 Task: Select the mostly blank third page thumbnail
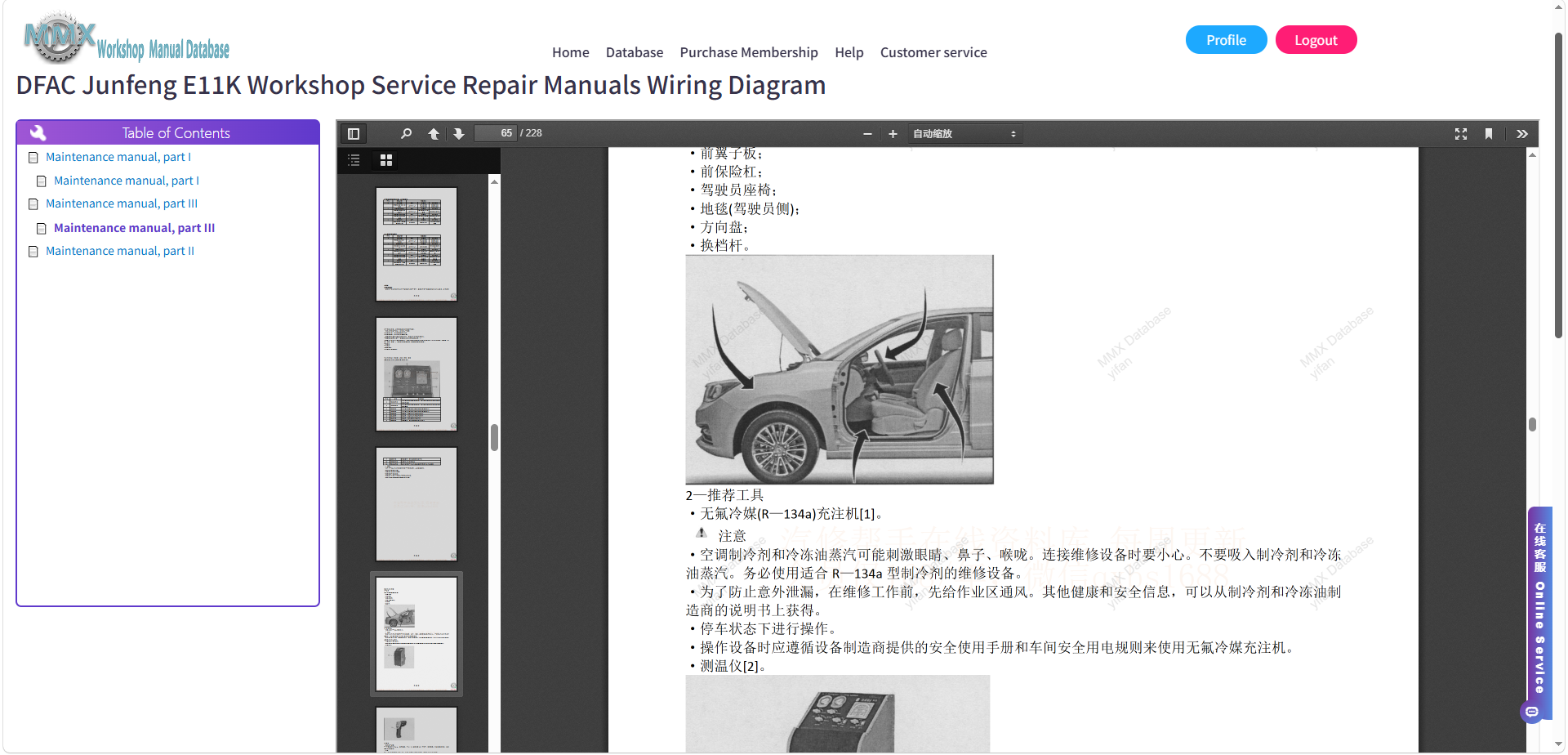point(416,504)
